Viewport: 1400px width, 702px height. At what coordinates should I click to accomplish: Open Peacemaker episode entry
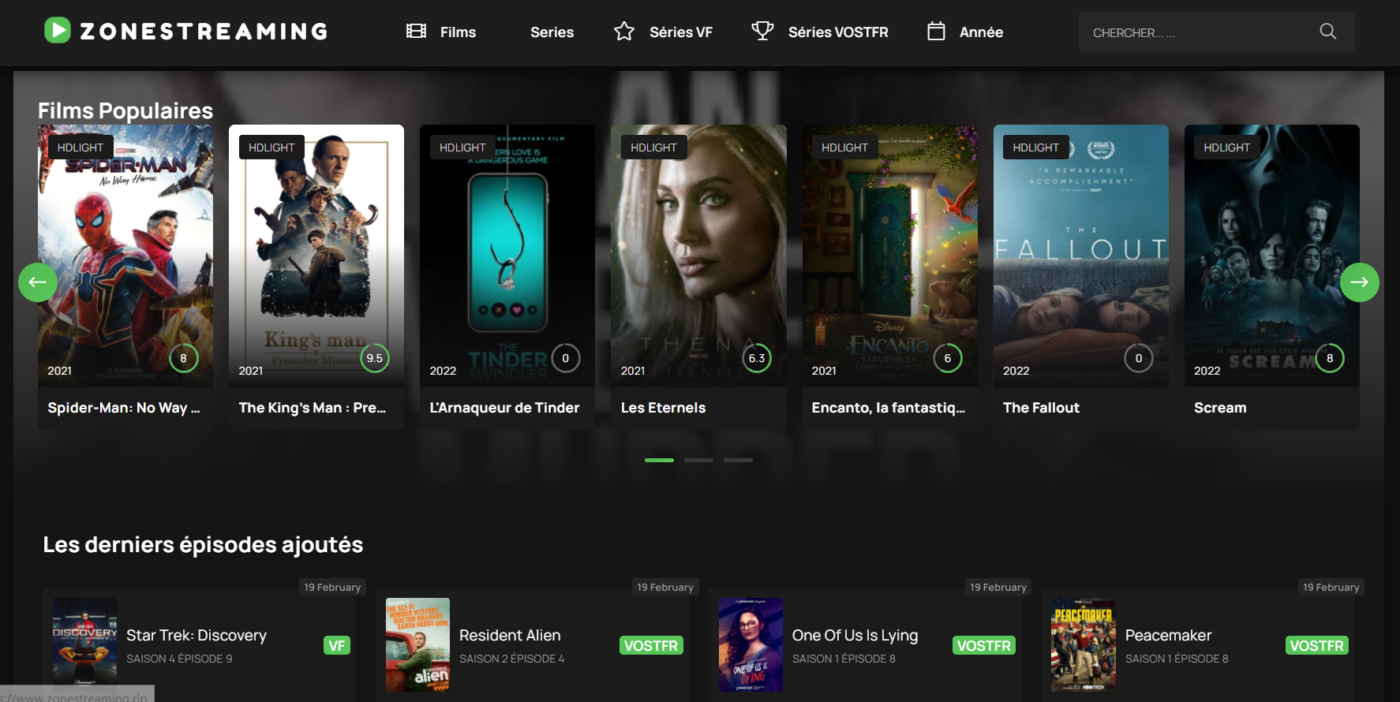pos(1198,645)
